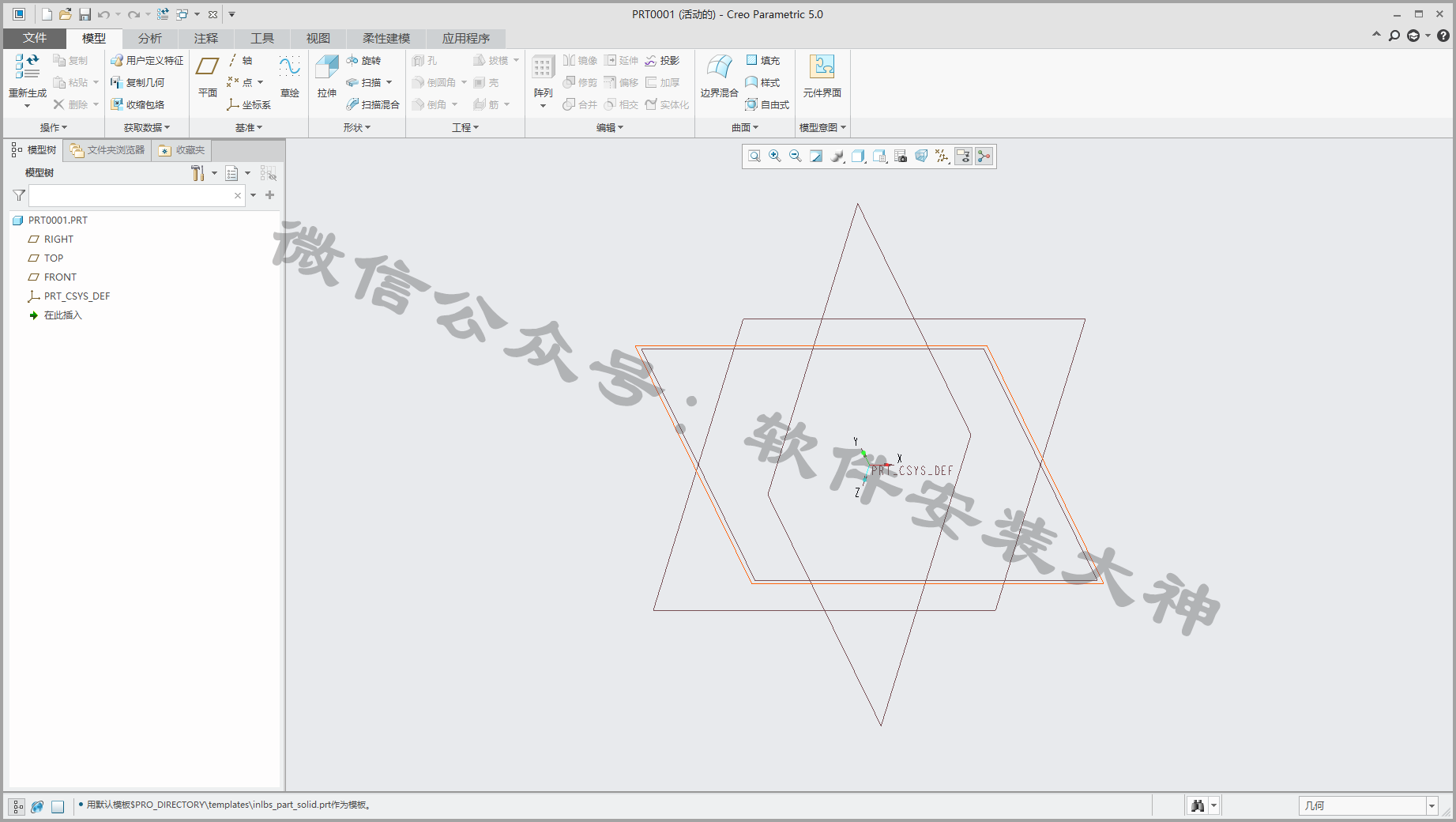Expand the Shapes (形状) group dropdown

click(357, 127)
